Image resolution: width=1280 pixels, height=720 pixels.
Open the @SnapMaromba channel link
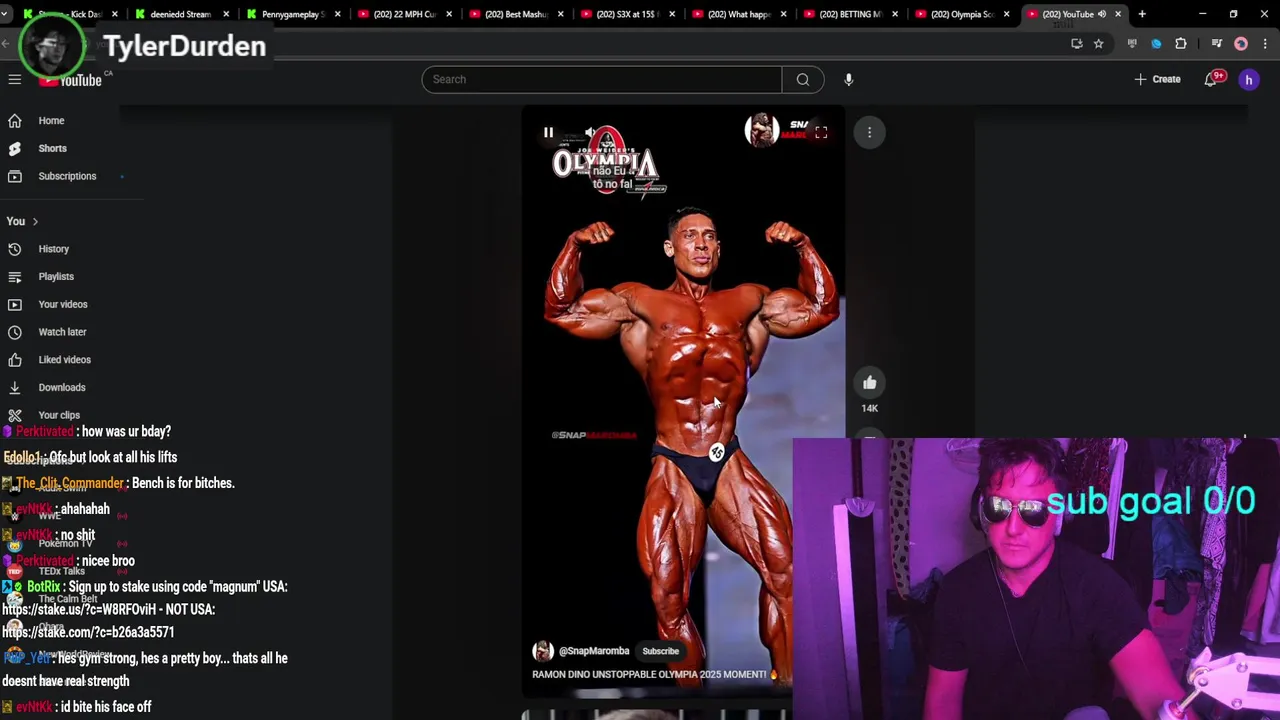pyautogui.click(x=594, y=651)
